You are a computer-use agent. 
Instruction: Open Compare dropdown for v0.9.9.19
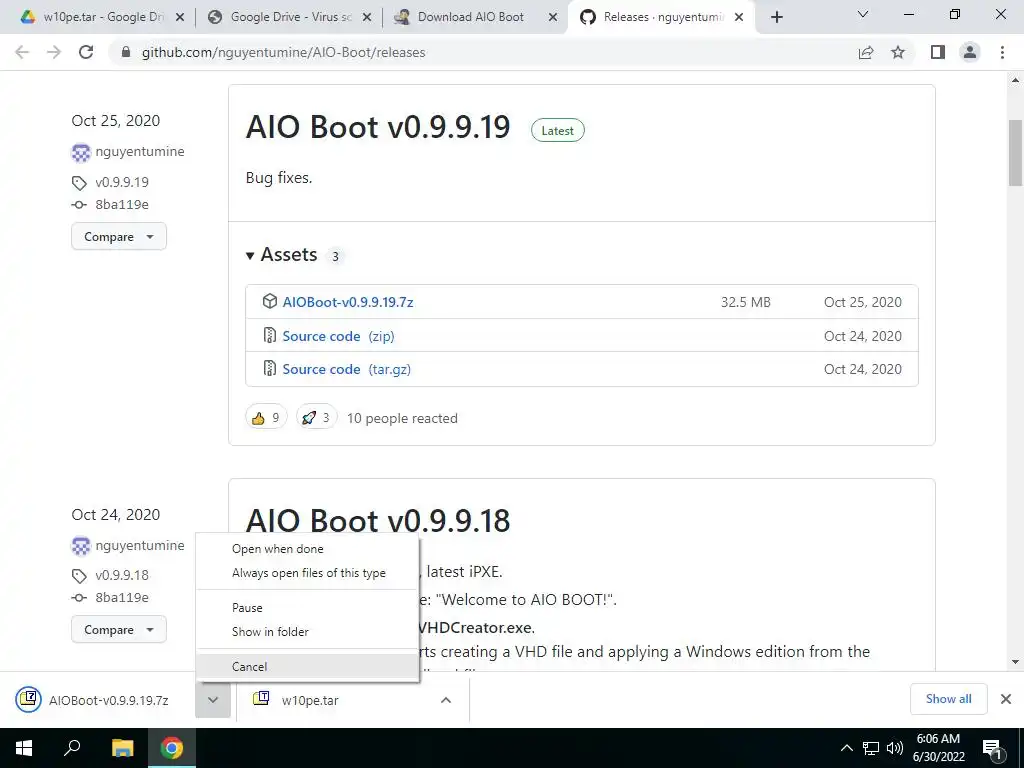coord(119,236)
